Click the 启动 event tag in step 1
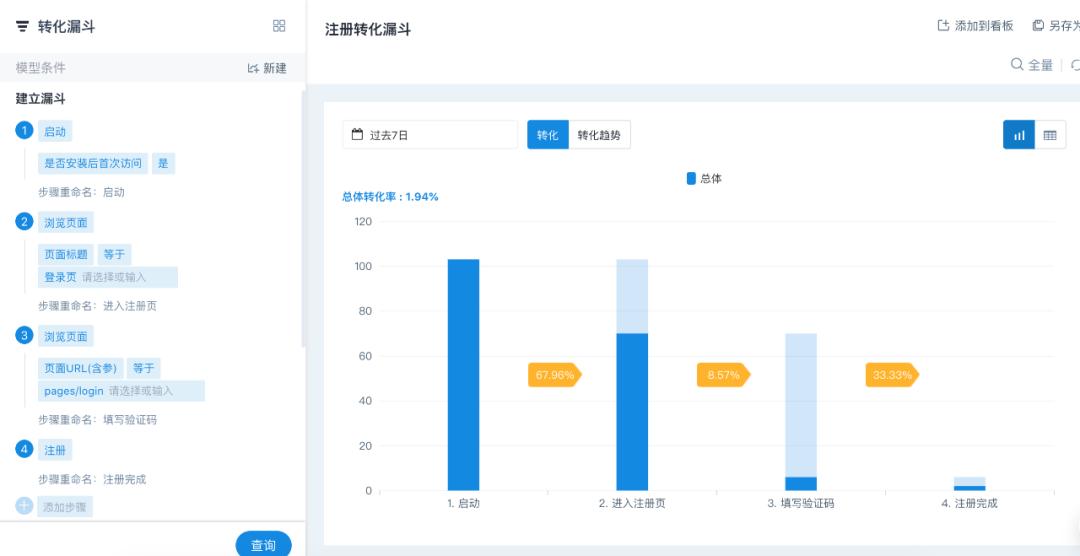 (x=55, y=131)
